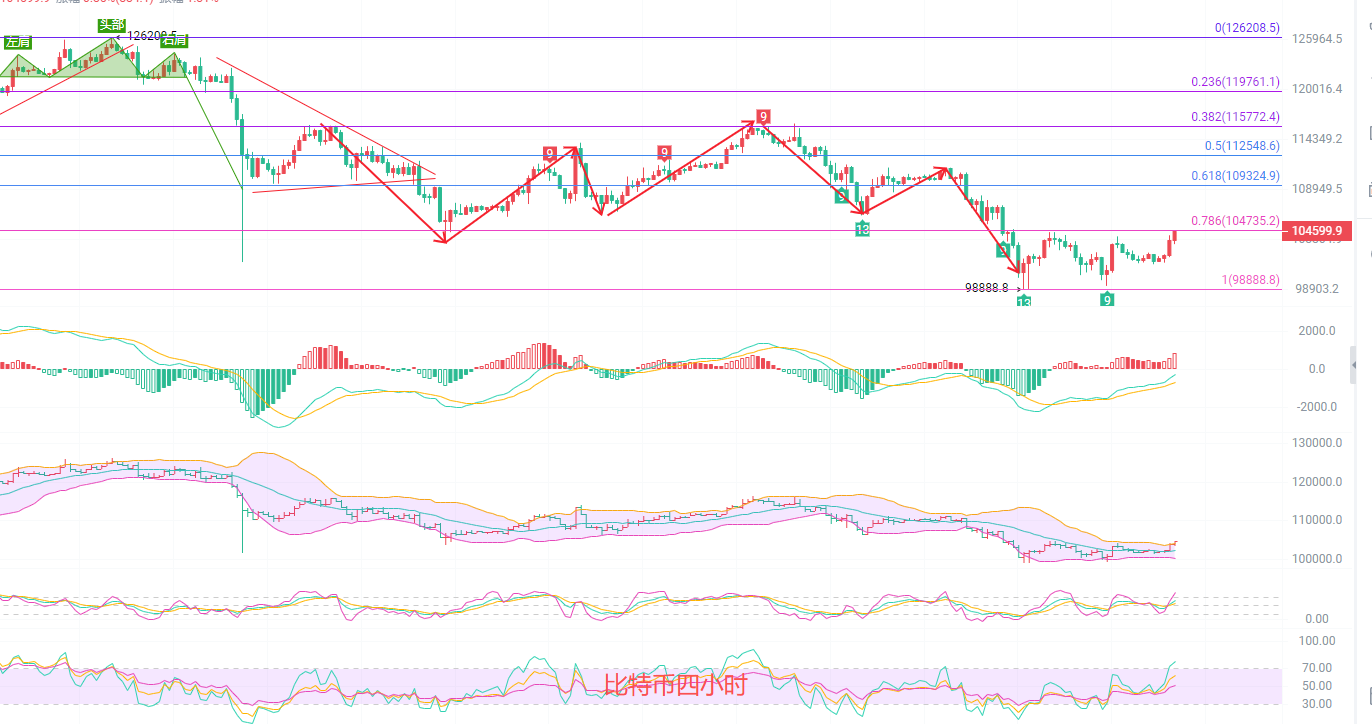Select the 0.382(115772.4) Fibonacci label
The image size is (1372, 724).
tap(1235, 117)
